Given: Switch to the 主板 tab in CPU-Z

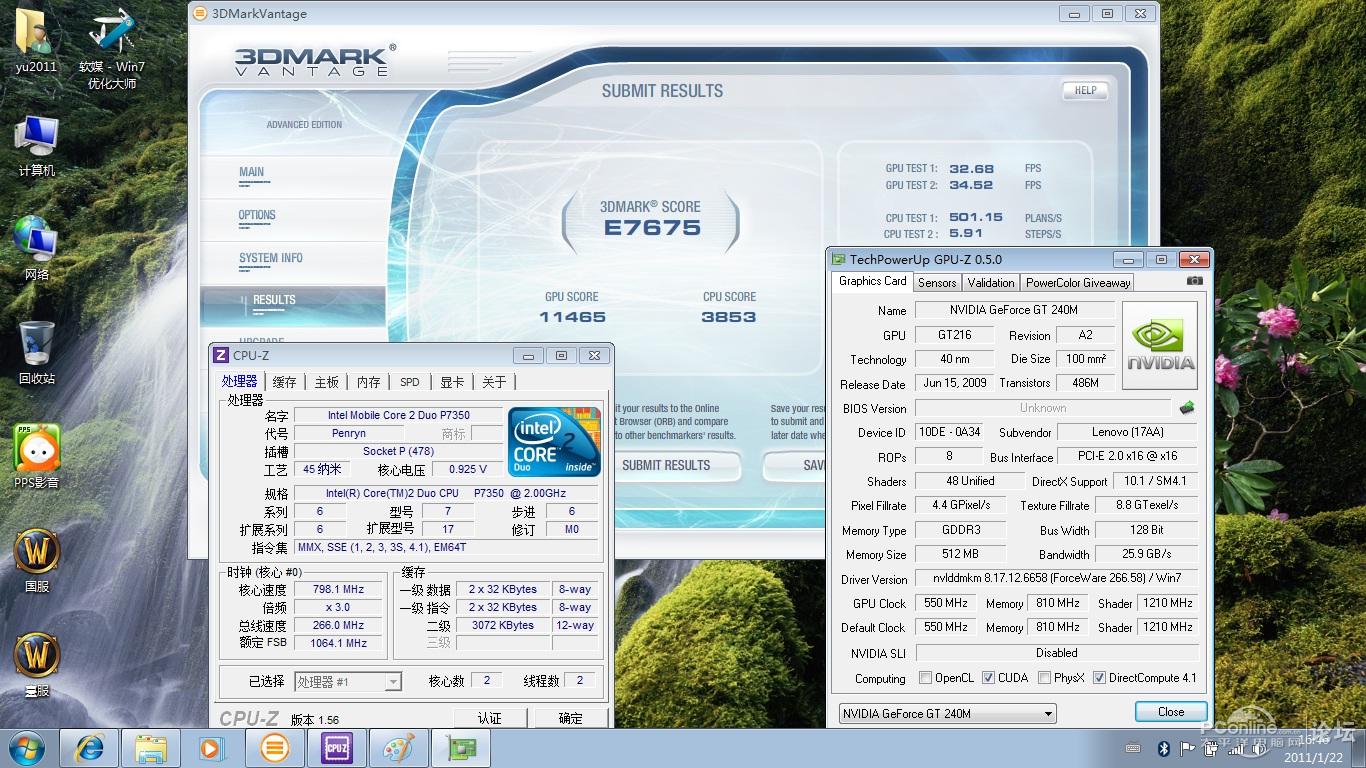Looking at the screenshot, I should coord(327,382).
